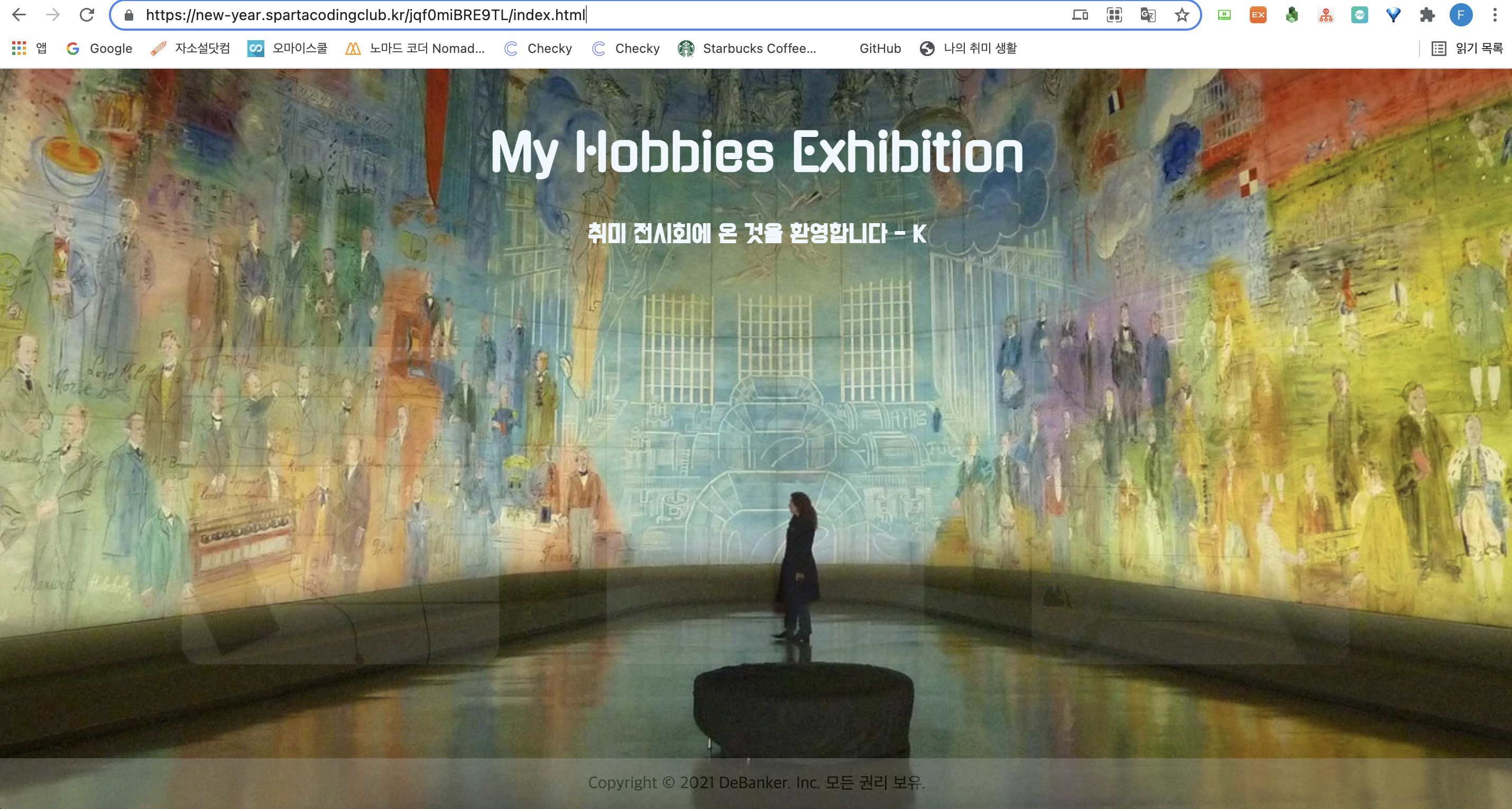
Task: Open the send-to-devices icon in address bar
Action: [1081, 15]
